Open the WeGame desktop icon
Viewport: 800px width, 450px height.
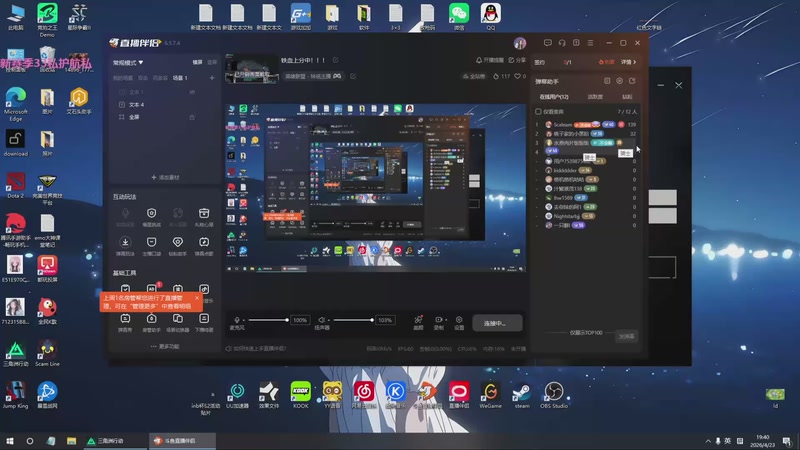[490, 395]
